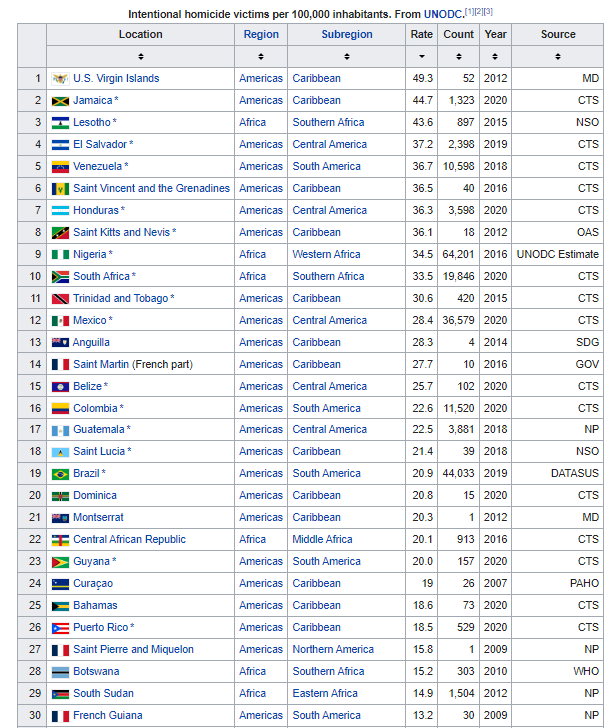Open the Guatemala country link
This screenshot has height=728, width=608.
click(99, 429)
